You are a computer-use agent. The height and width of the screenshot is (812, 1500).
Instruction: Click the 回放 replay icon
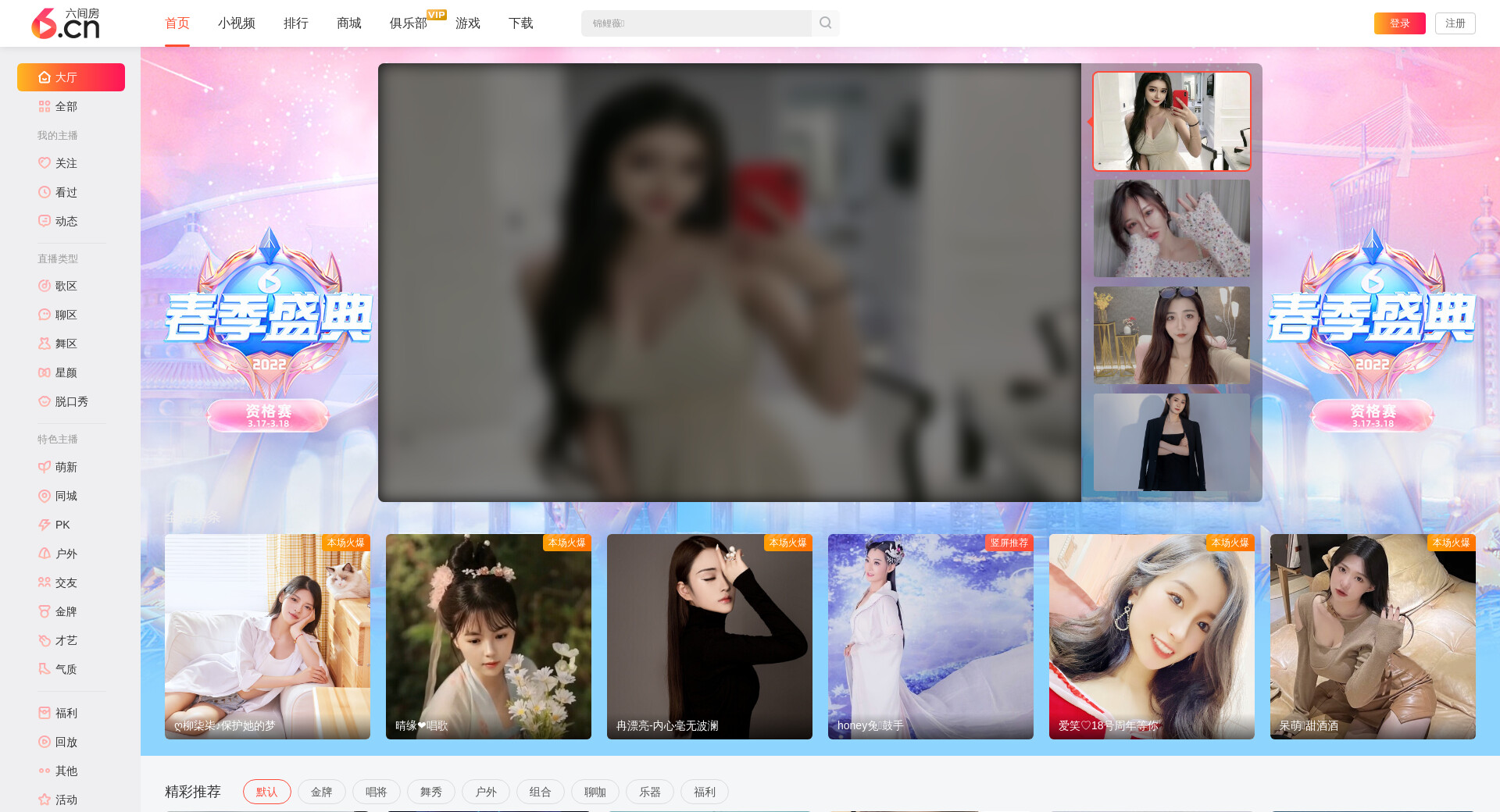click(45, 742)
